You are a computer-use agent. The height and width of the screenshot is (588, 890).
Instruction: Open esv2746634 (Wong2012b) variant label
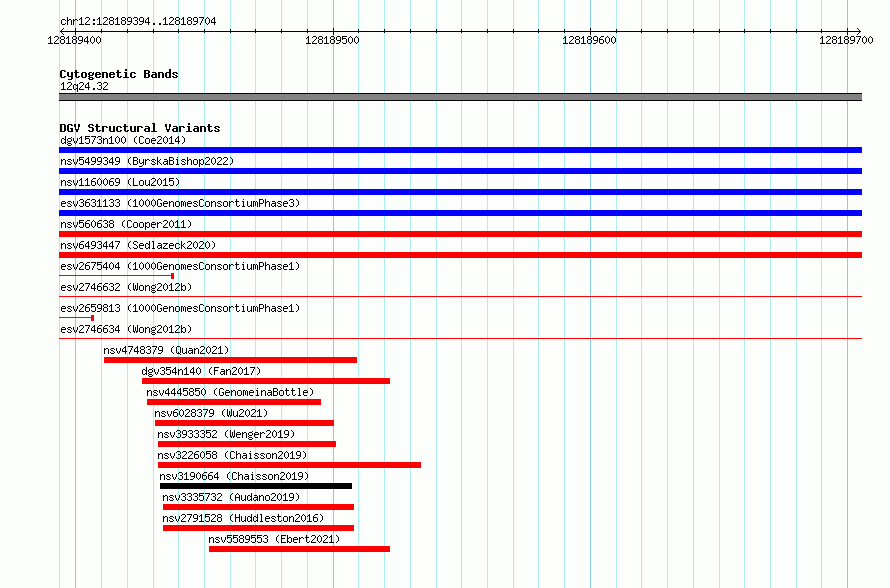126,329
